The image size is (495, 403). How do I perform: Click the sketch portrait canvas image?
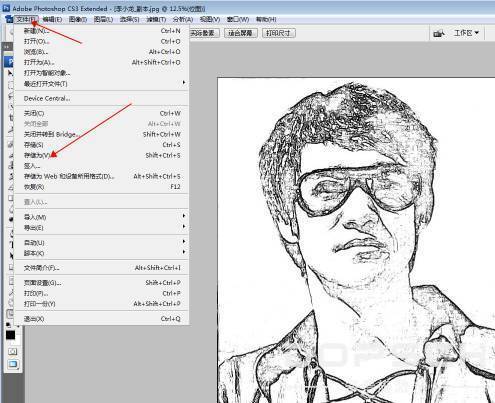(x=356, y=240)
